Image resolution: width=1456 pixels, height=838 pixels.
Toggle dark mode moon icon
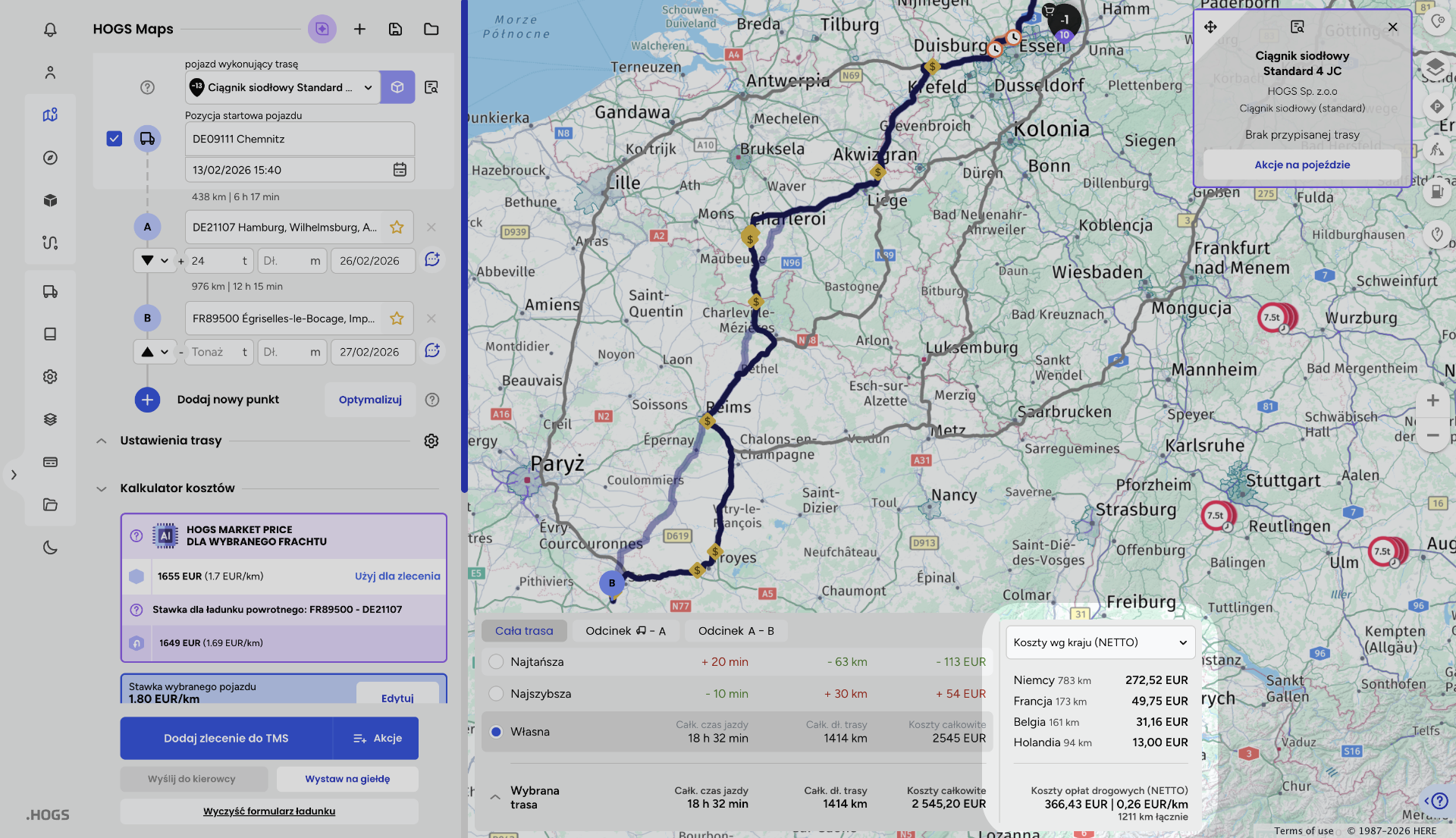[x=50, y=547]
